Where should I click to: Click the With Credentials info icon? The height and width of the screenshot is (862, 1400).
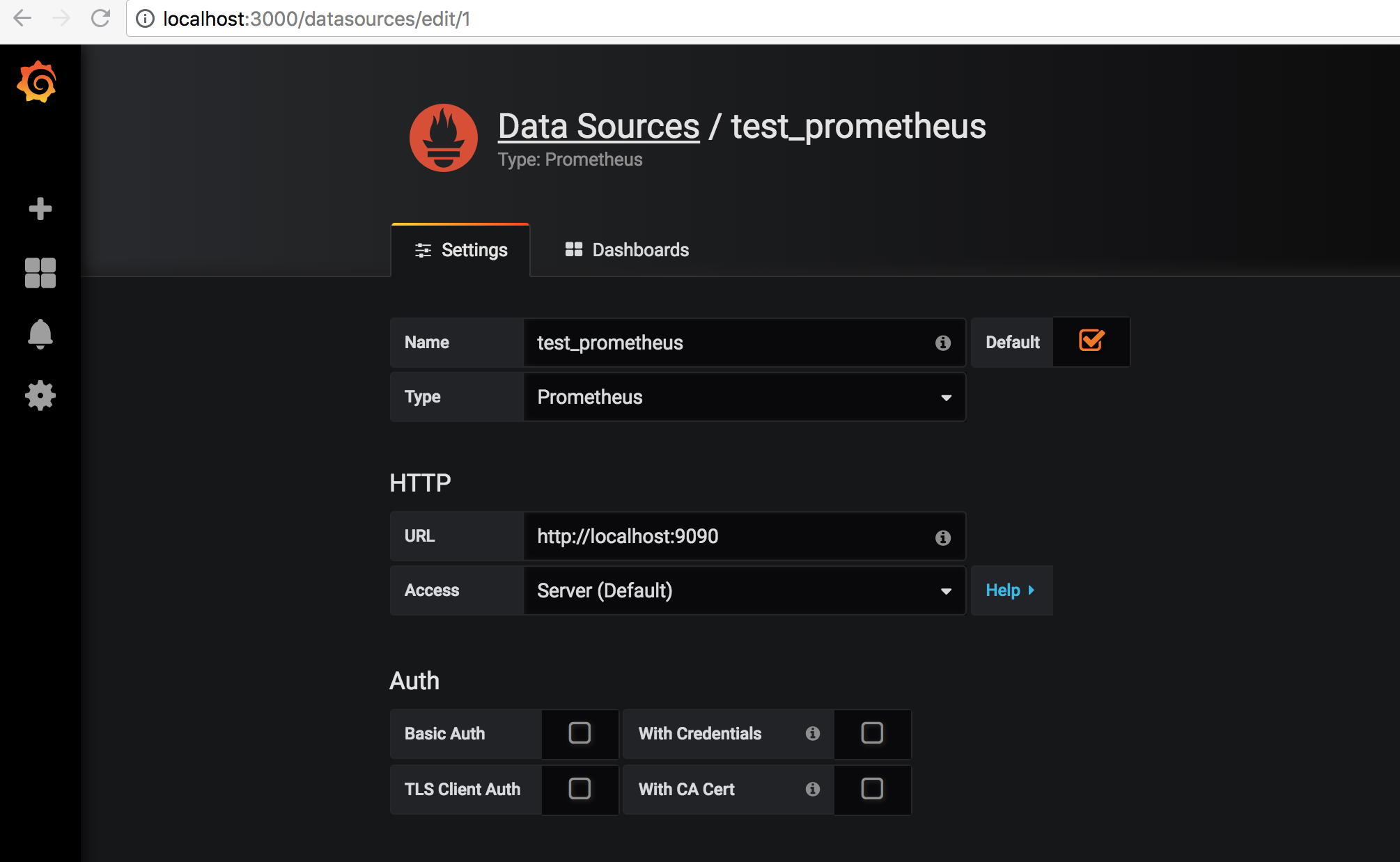pyautogui.click(x=813, y=733)
